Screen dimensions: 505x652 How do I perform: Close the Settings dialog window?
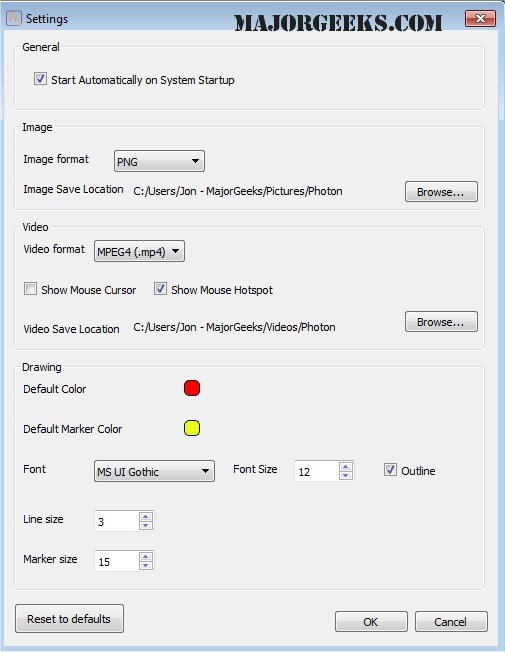[480, 18]
